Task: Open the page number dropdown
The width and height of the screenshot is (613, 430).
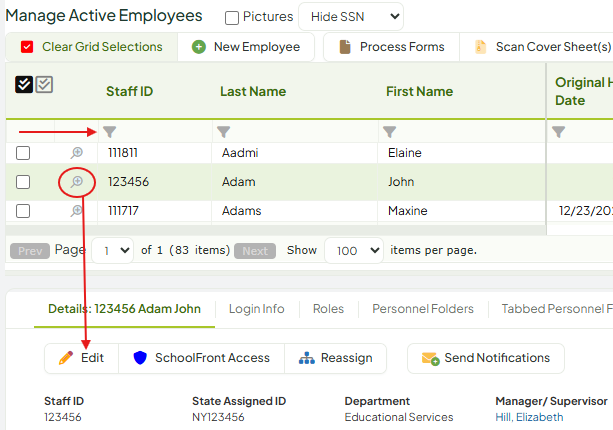Action: pos(113,250)
